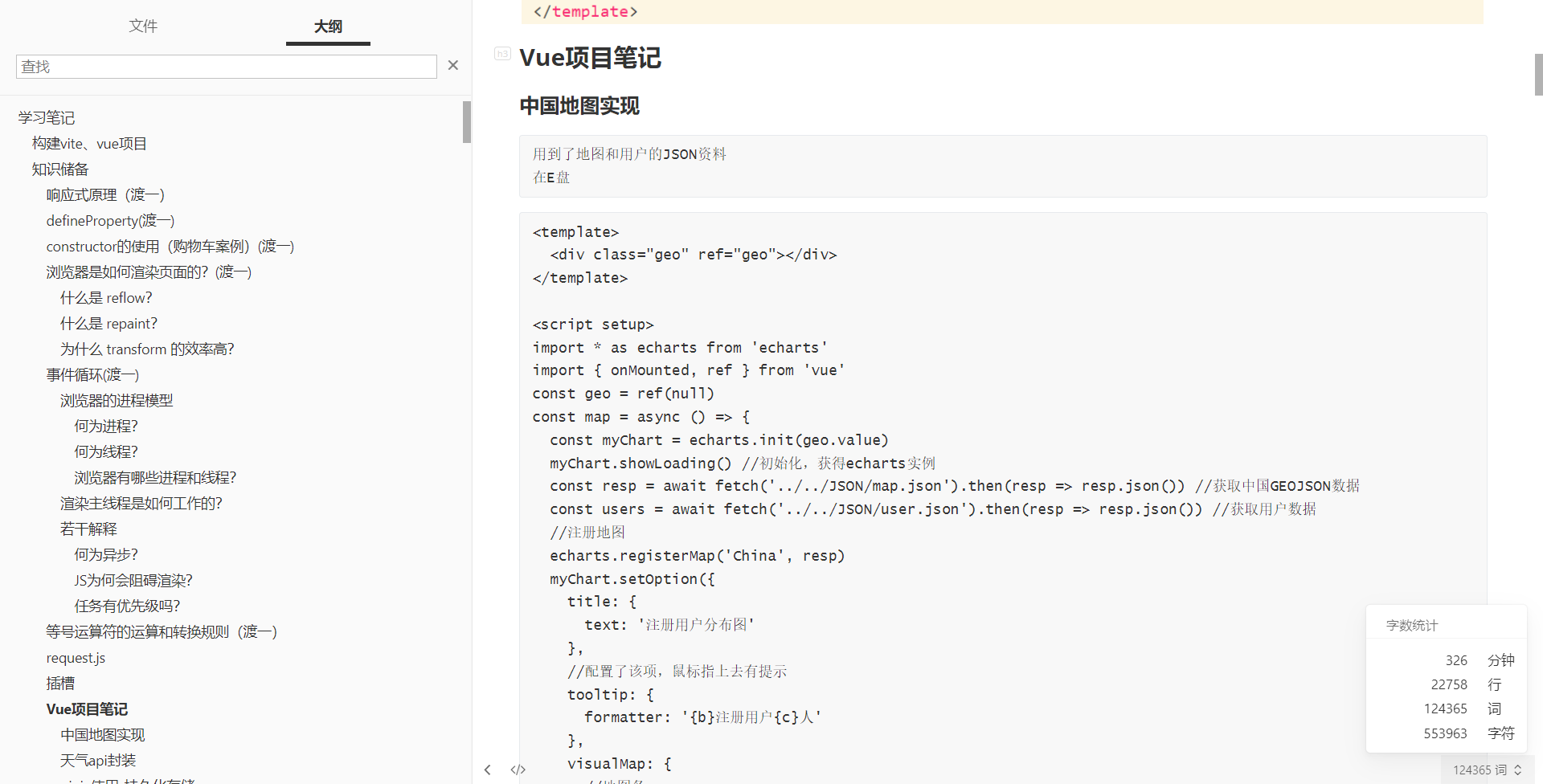This screenshot has width=1543, height=784.
Task: Jump to 中国地图实现 in the outline
Action: click(102, 735)
